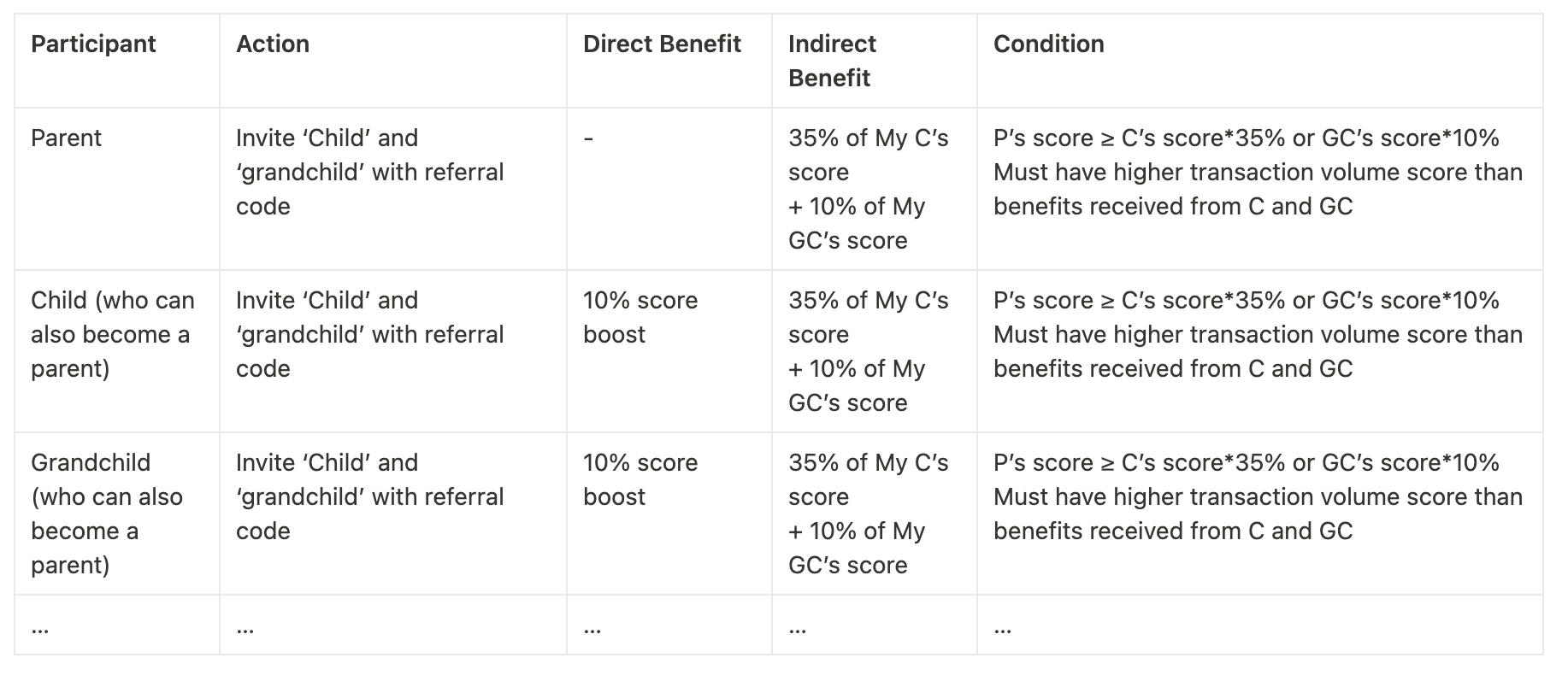This screenshot has height=675, width=1568.
Task: Click Grandchild row's 10% score boost cell
Action: (640, 479)
